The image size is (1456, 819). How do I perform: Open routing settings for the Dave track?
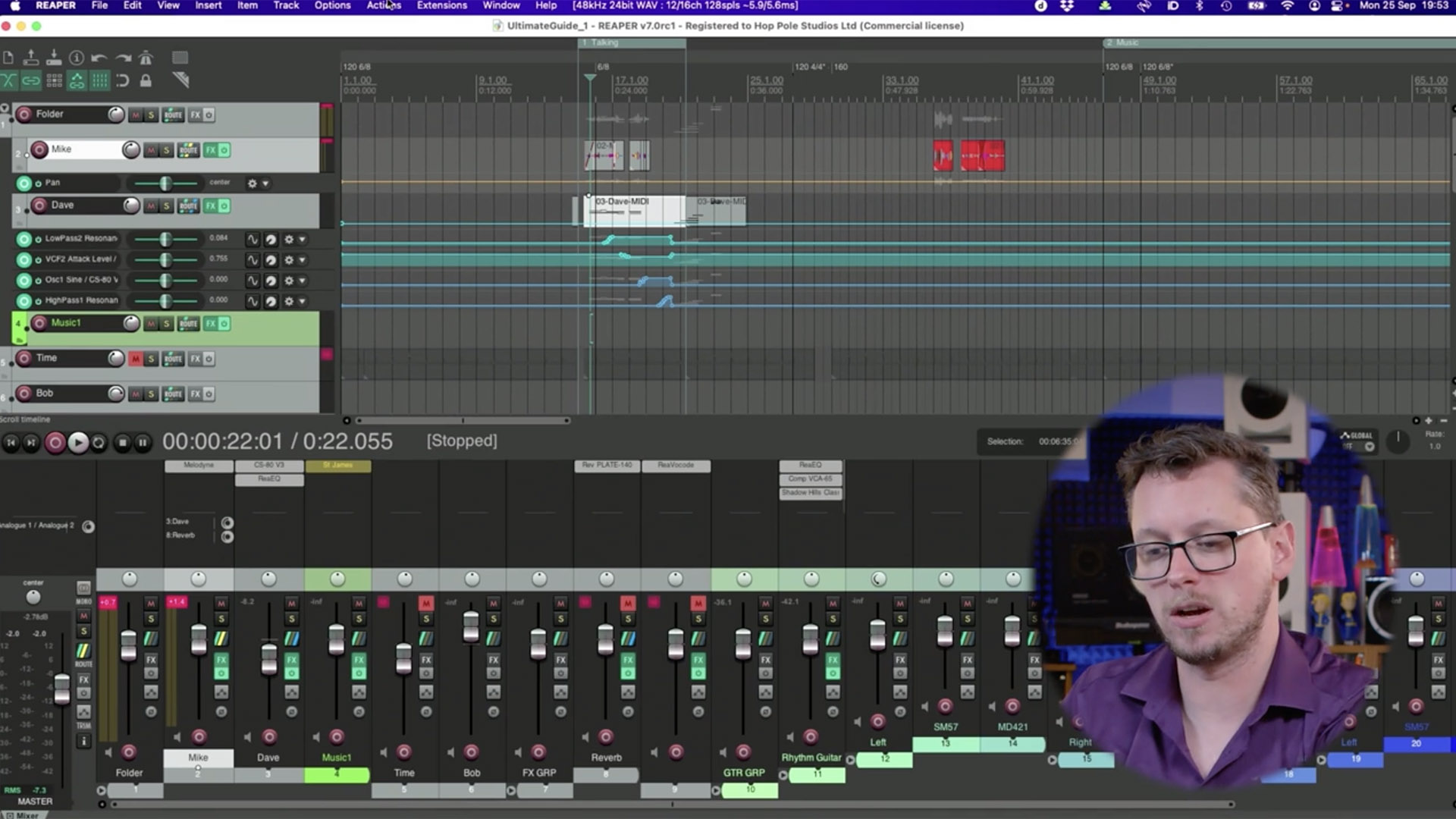(188, 206)
